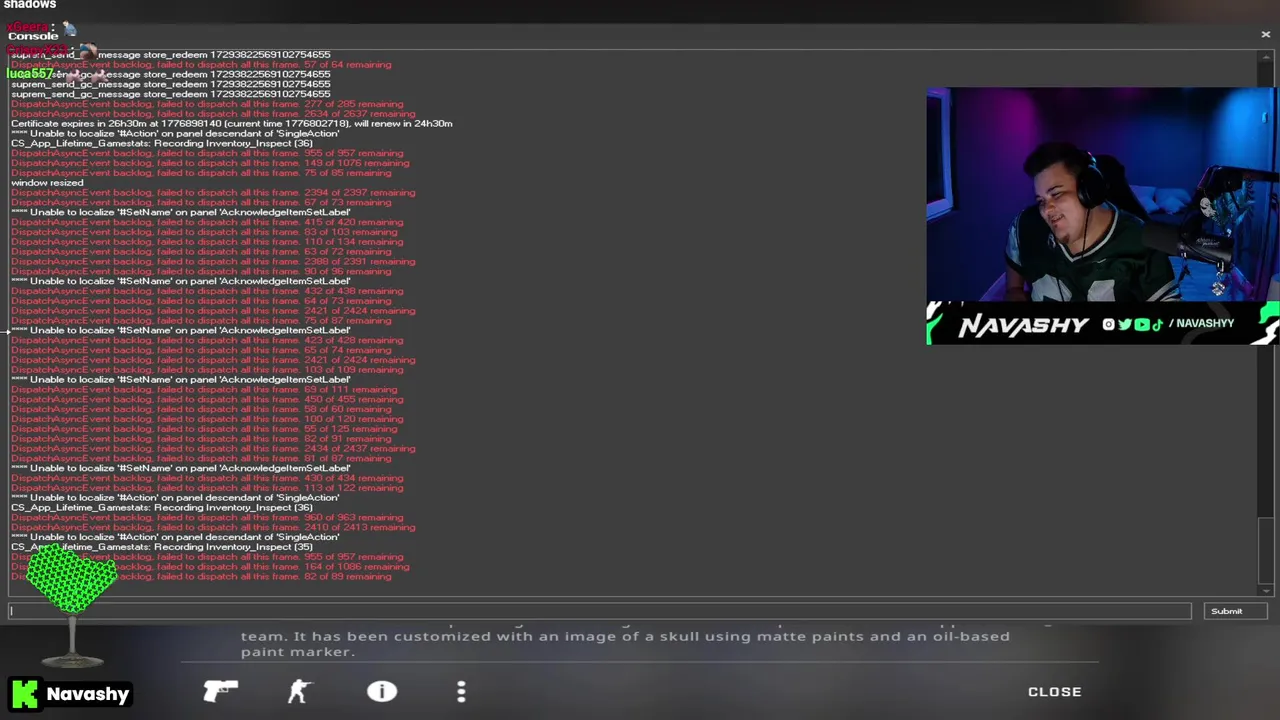Click the streamer webcam feed

pos(1101,194)
